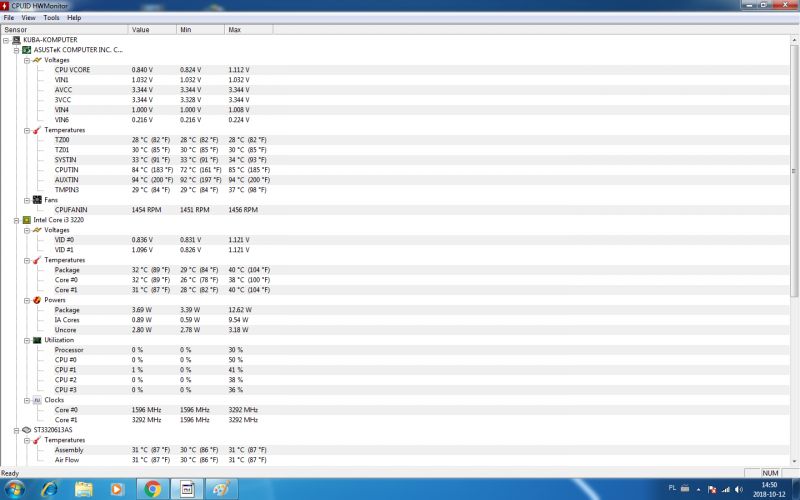800x500 pixels.
Task: Click the Value column header
Action: [152, 30]
